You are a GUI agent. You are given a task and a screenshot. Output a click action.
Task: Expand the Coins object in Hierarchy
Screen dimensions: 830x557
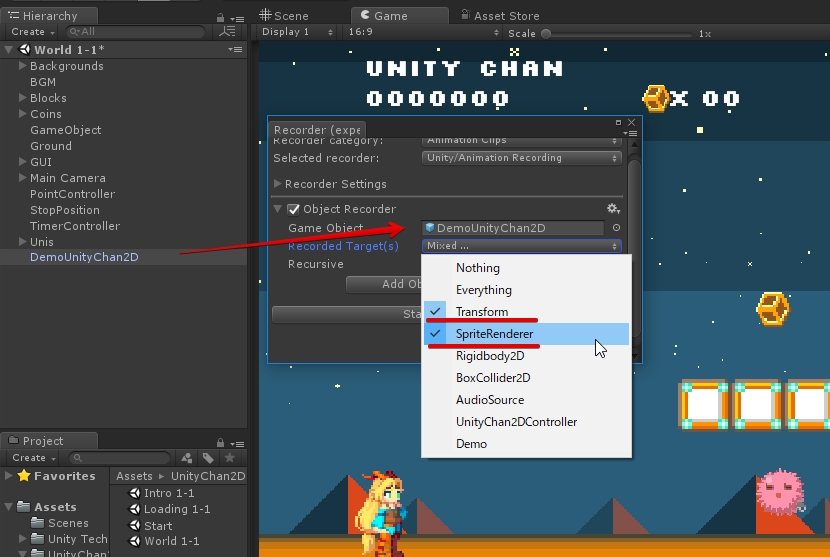click(22, 113)
